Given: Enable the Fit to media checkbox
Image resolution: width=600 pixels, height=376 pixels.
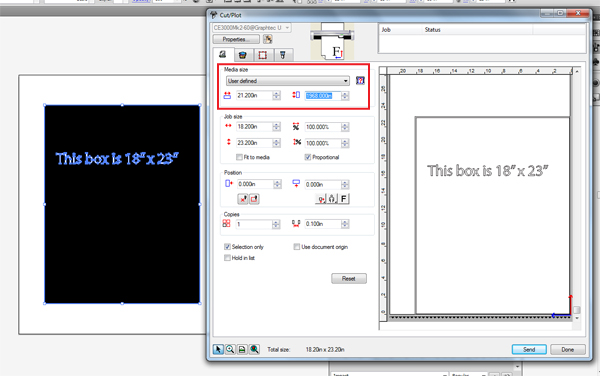Looking at the screenshot, I should pos(240,157).
